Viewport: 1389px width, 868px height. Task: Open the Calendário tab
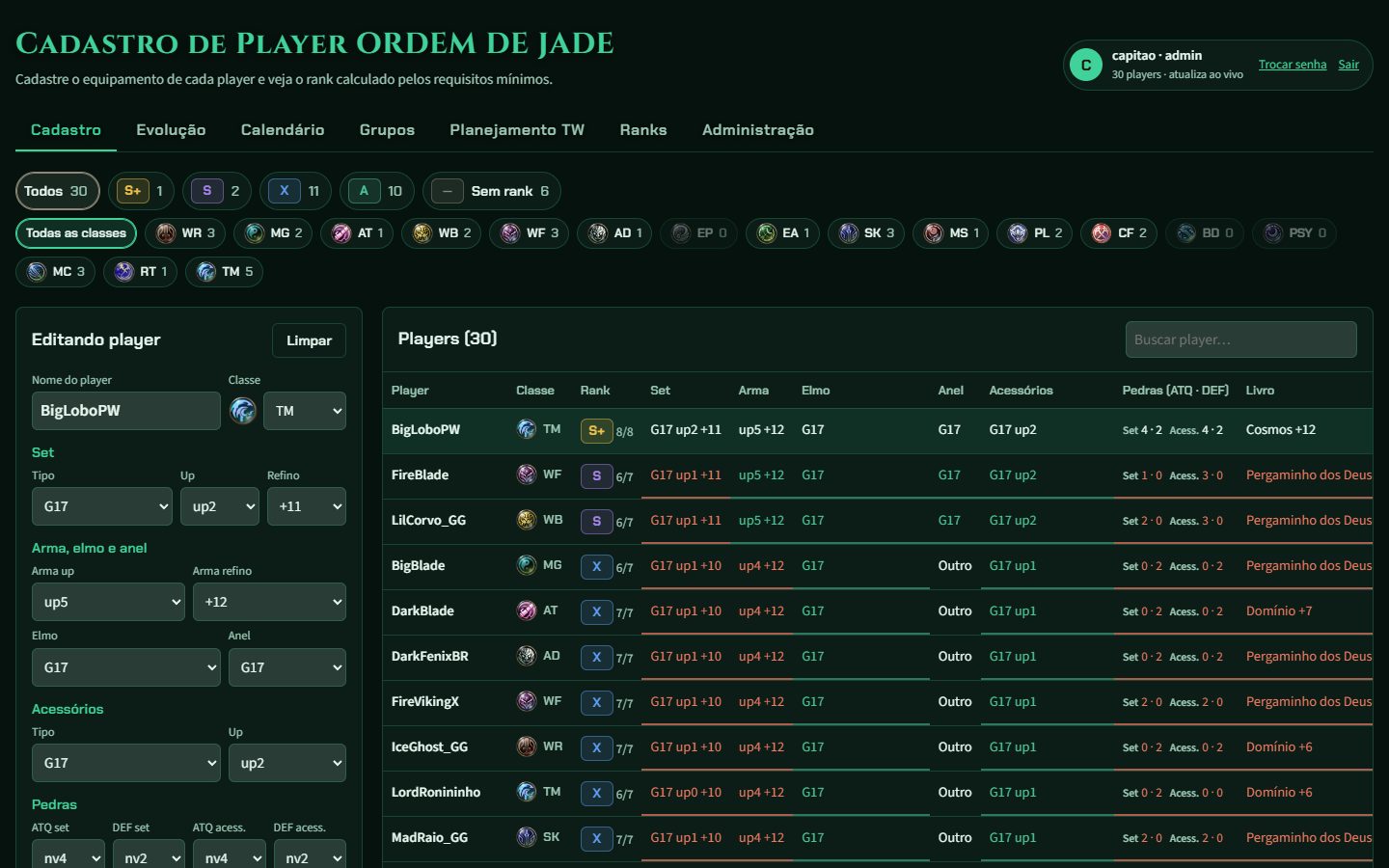(x=283, y=130)
